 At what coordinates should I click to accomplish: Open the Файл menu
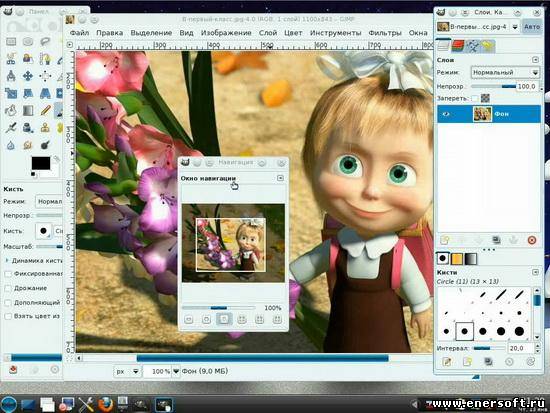[x=79, y=33]
